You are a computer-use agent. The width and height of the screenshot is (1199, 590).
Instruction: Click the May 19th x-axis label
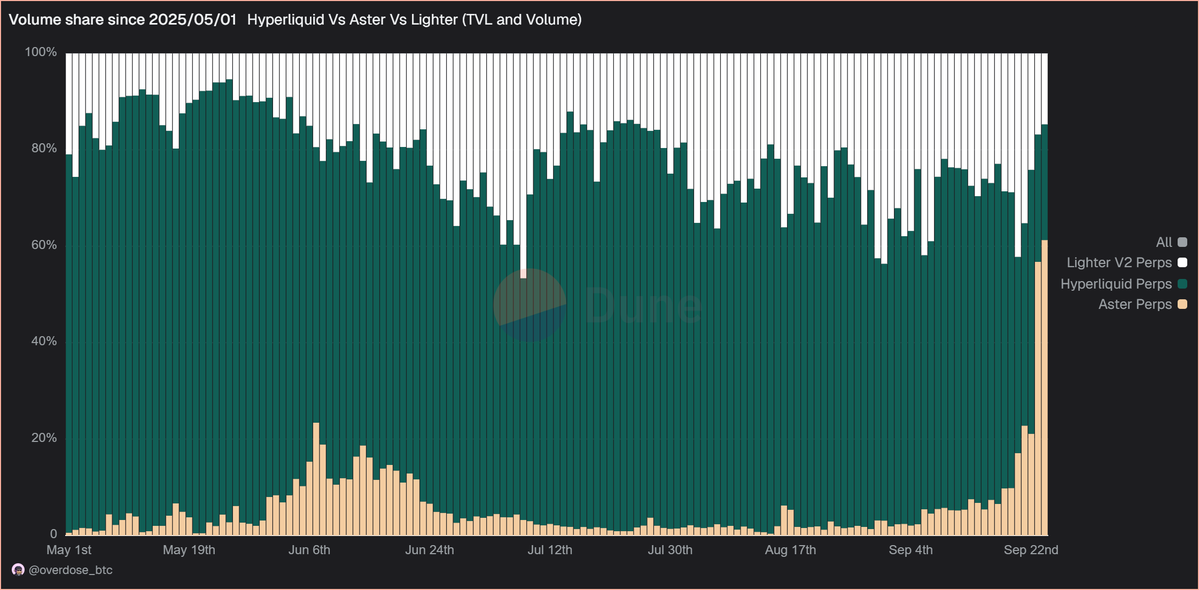[190, 550]
